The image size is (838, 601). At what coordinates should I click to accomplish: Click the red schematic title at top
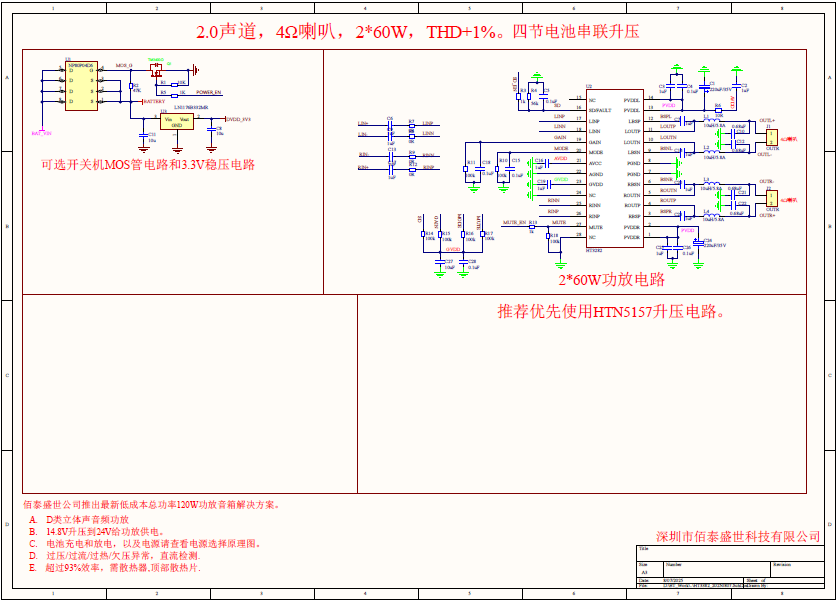pyautogui.click(x=418, y=32)
